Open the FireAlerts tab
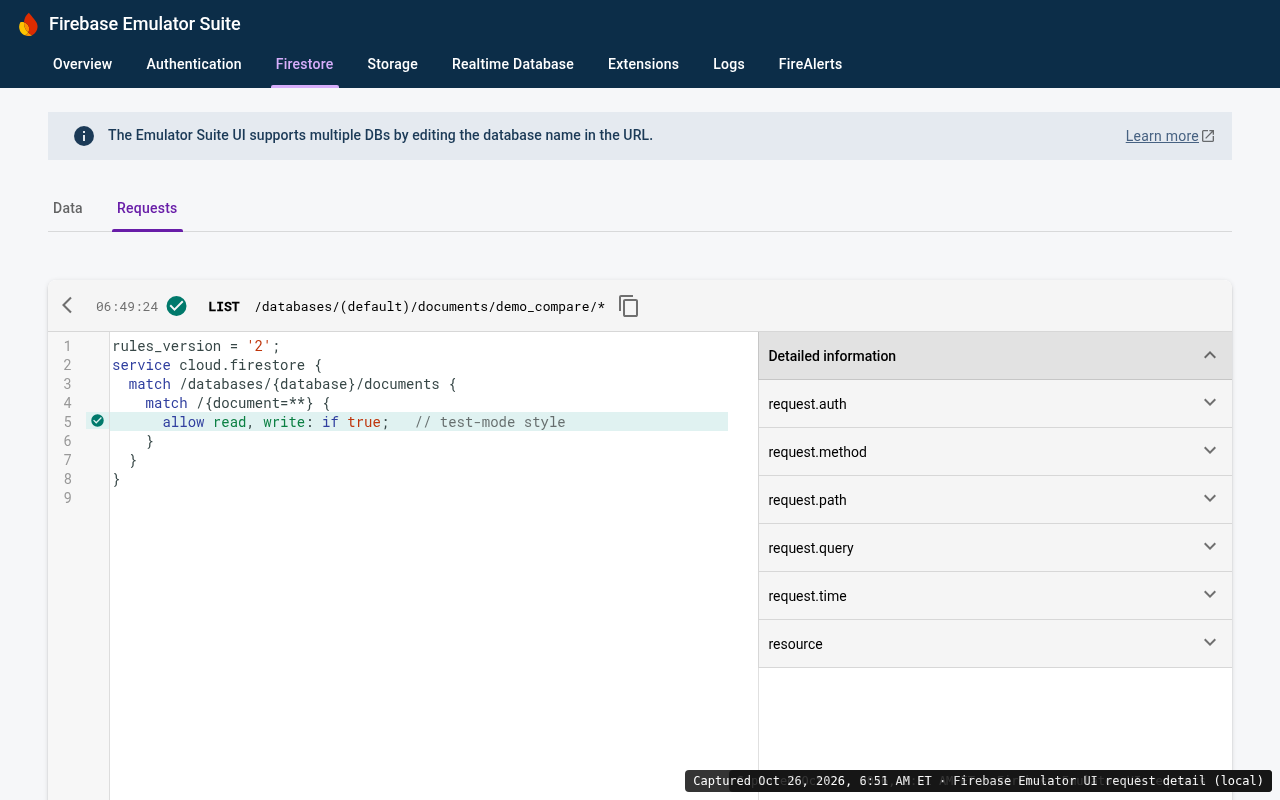The image size is (1280, 800). 810,64
